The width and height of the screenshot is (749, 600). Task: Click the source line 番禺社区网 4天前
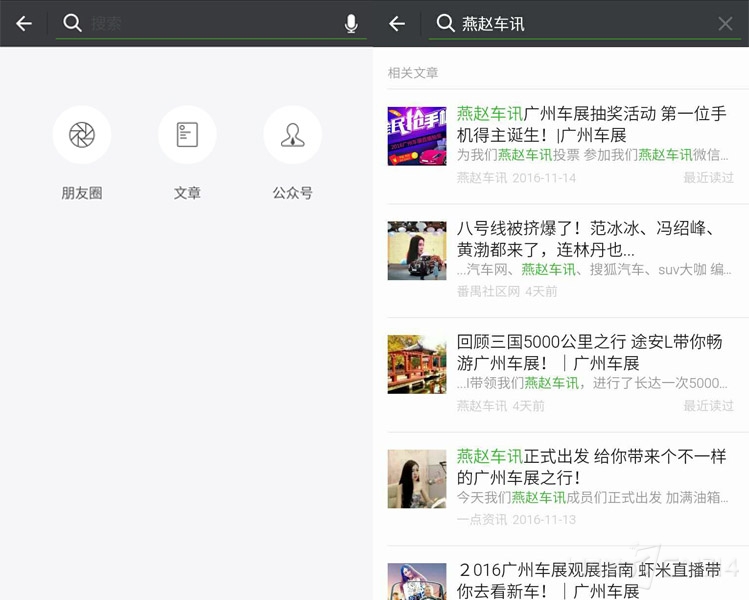coord(507,291)
